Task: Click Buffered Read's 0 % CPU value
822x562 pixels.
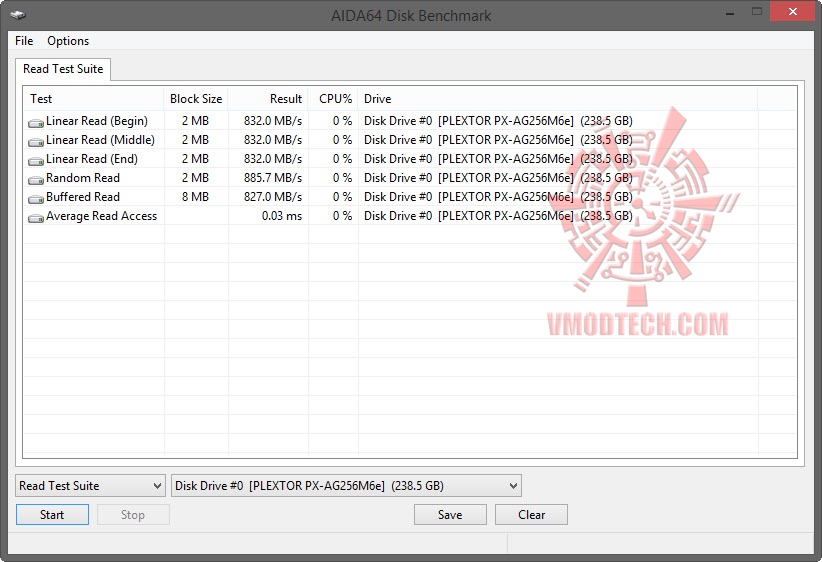Action: [x=342, y=197]
